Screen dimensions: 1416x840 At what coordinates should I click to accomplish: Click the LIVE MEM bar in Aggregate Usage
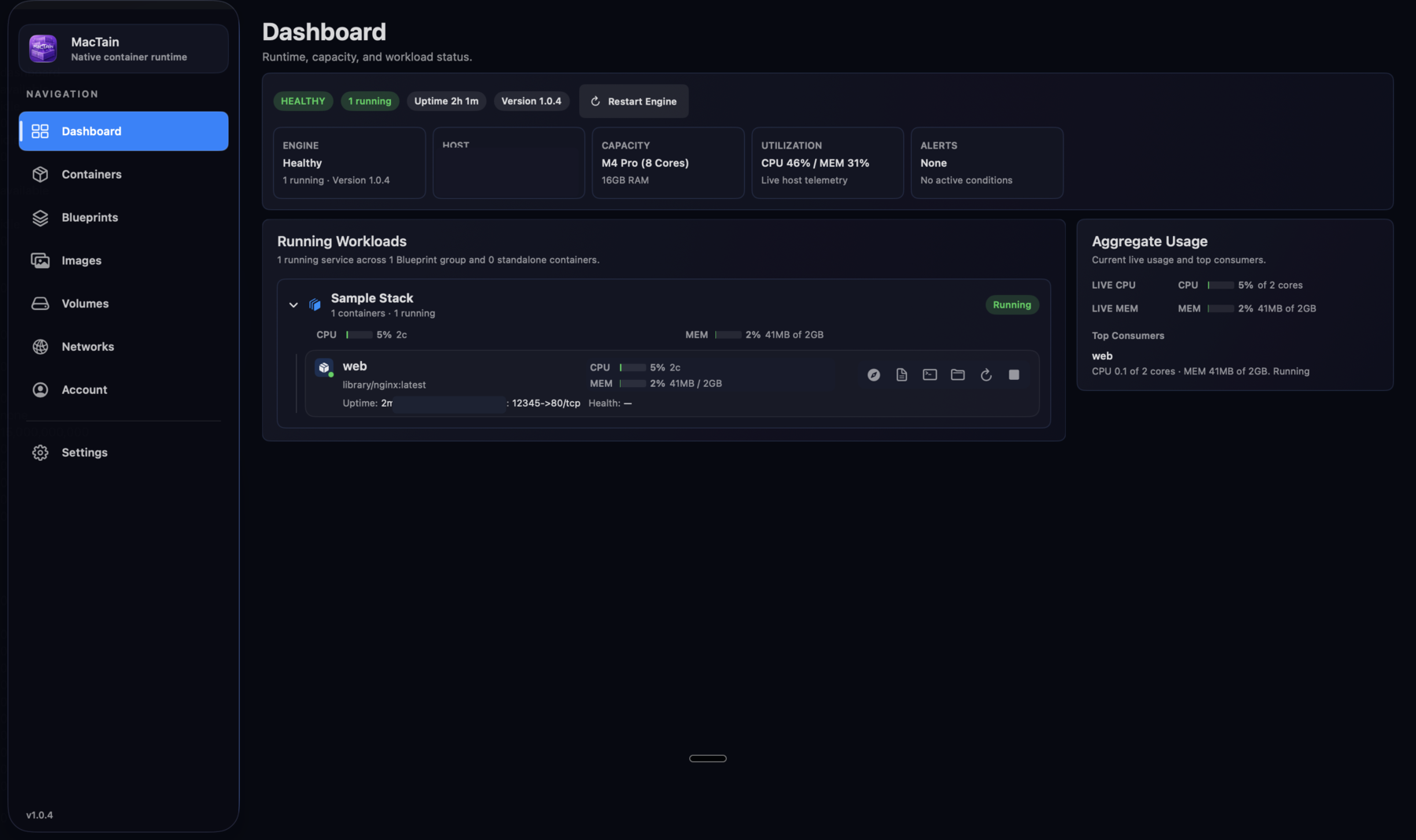[x=1221, y=309]
